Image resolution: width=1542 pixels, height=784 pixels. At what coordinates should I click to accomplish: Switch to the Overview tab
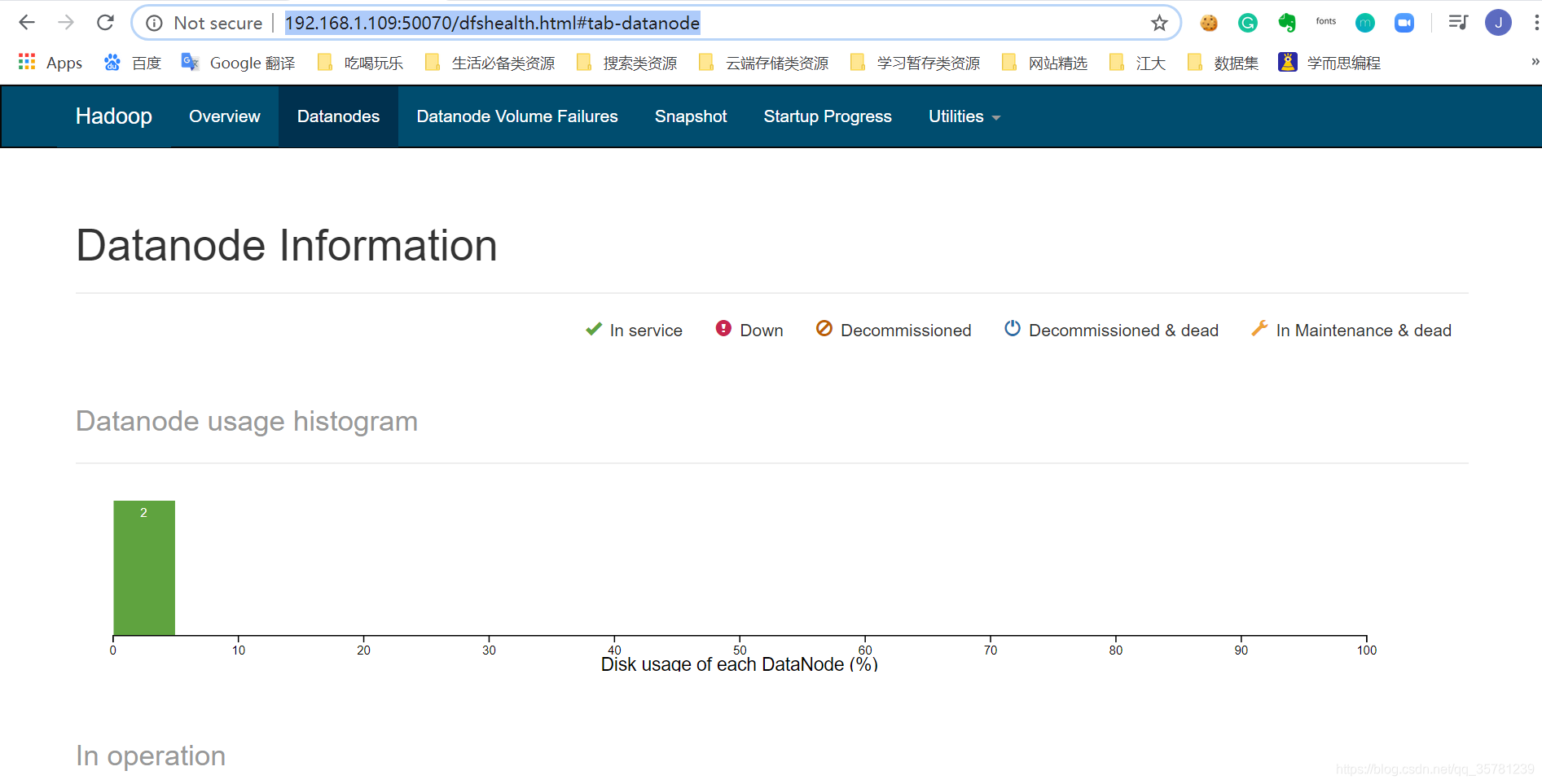click(224, 116)
